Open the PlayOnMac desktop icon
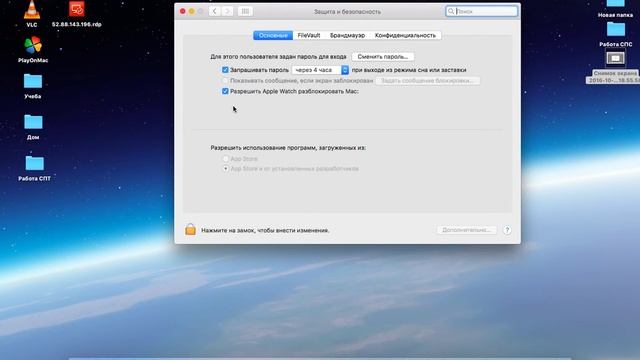Image resolution: width=640 pixels, height=360 pixels. tap(33, 45)
